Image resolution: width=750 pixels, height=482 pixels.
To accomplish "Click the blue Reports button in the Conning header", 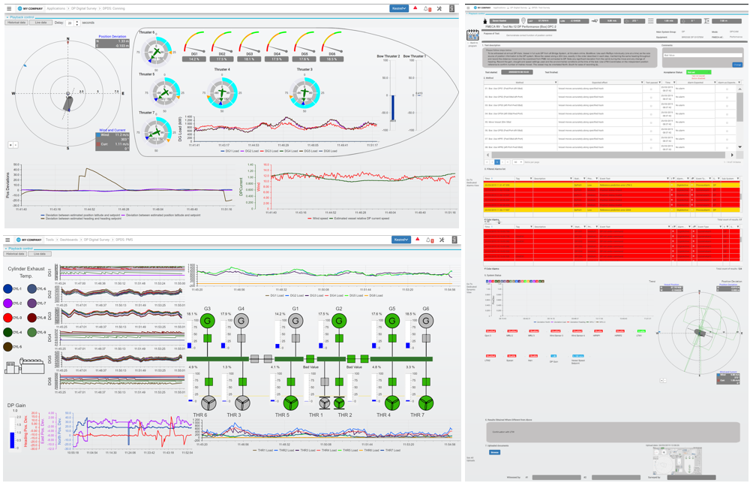I will click(x=399, y=8).
